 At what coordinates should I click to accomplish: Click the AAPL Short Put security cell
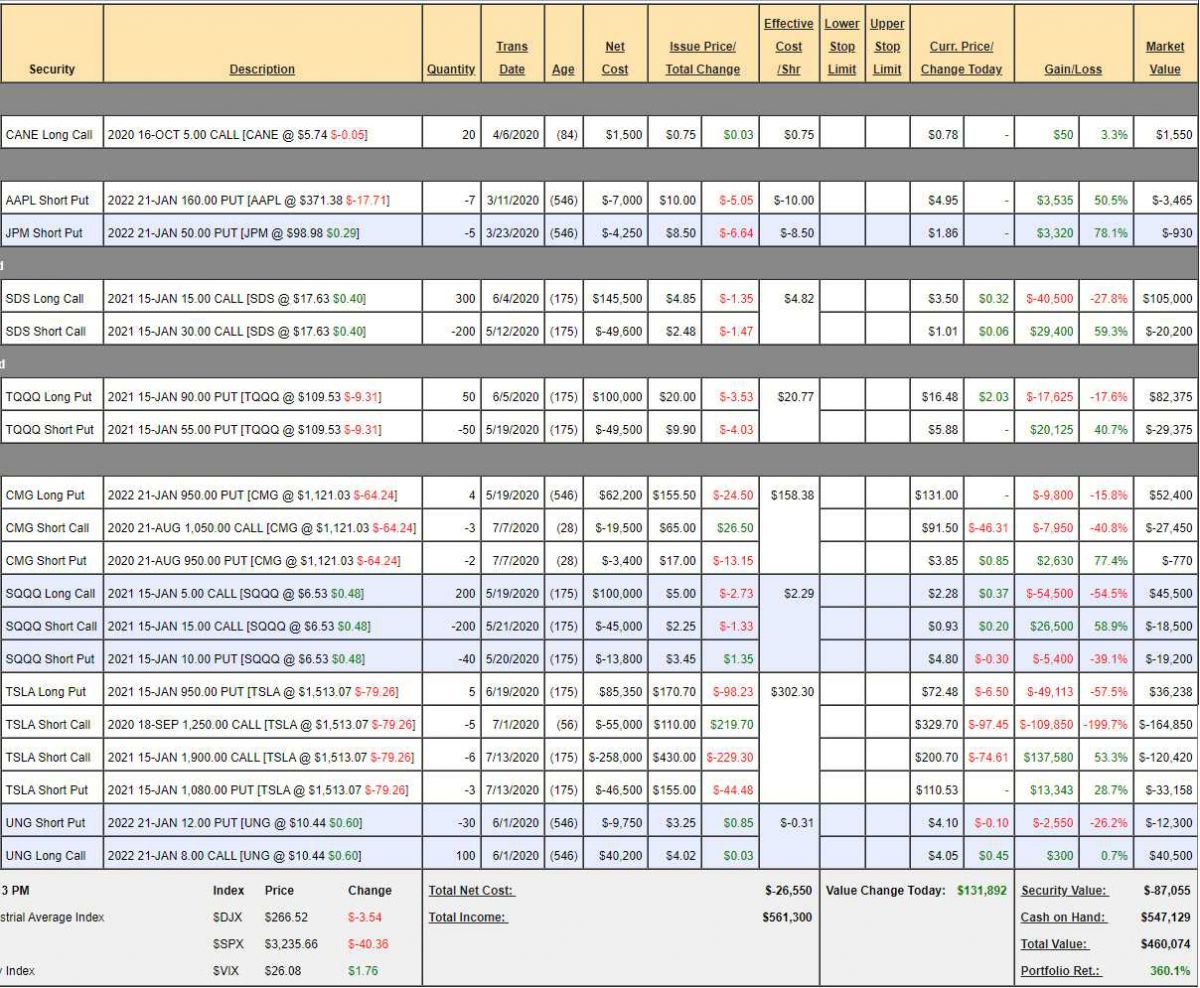[x=47, y=200]
